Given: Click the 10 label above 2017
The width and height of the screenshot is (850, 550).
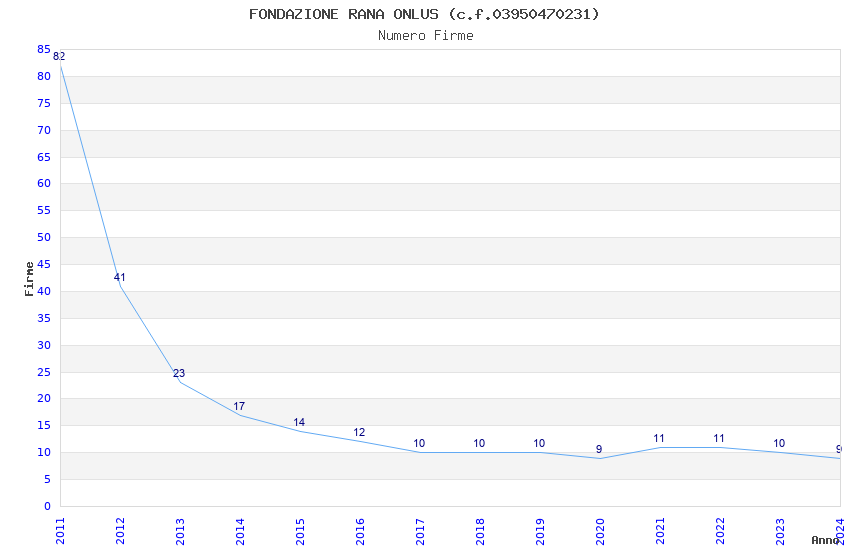Looking at the screenshot, I should coord(419,443).
